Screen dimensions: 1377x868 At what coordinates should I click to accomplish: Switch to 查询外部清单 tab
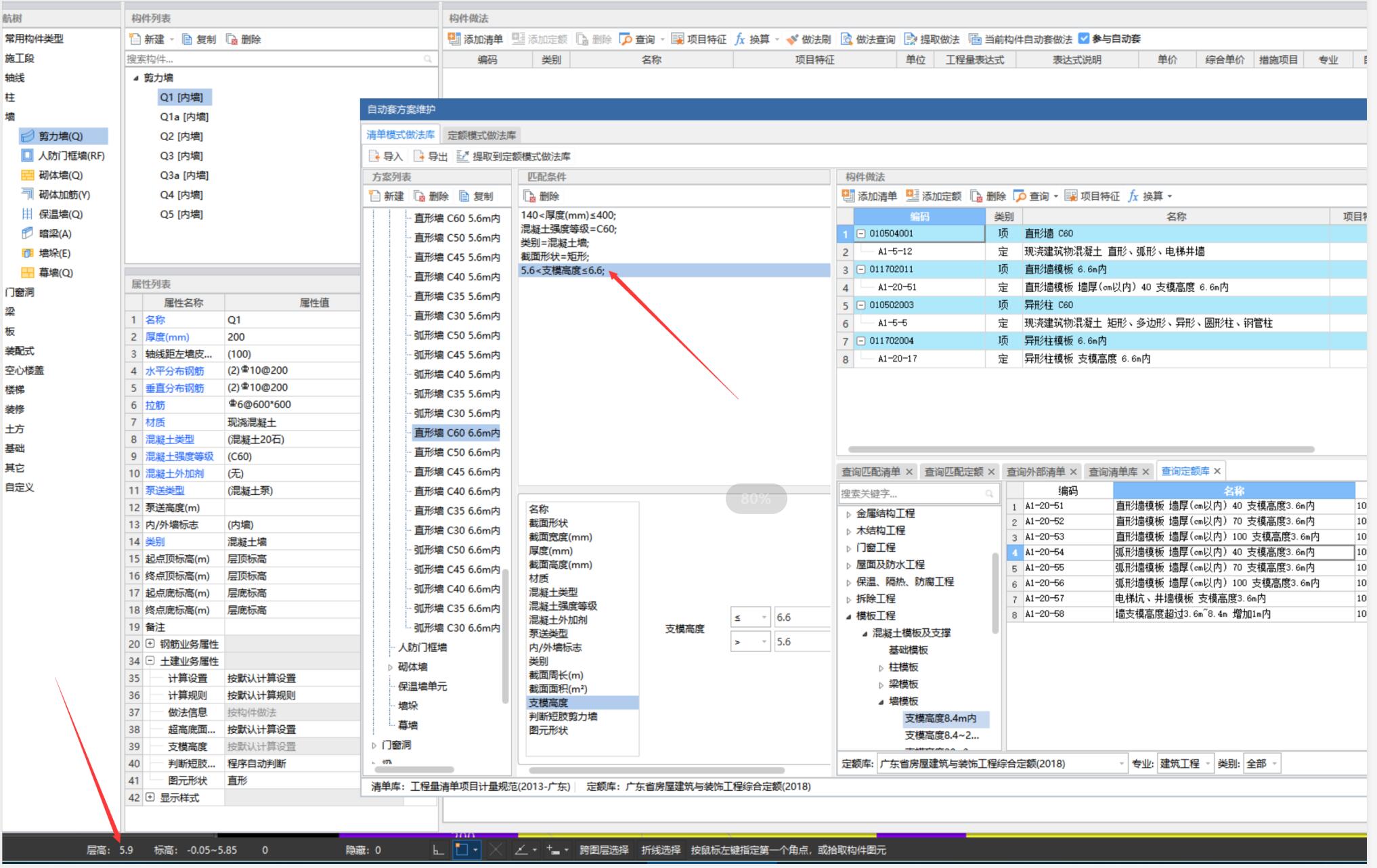click(x=1036, y=471)
